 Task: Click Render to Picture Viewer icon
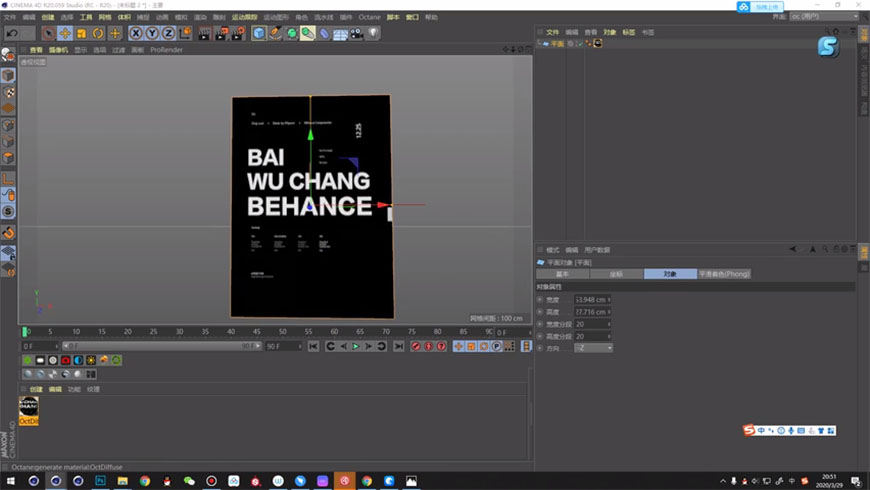[221, 33]
